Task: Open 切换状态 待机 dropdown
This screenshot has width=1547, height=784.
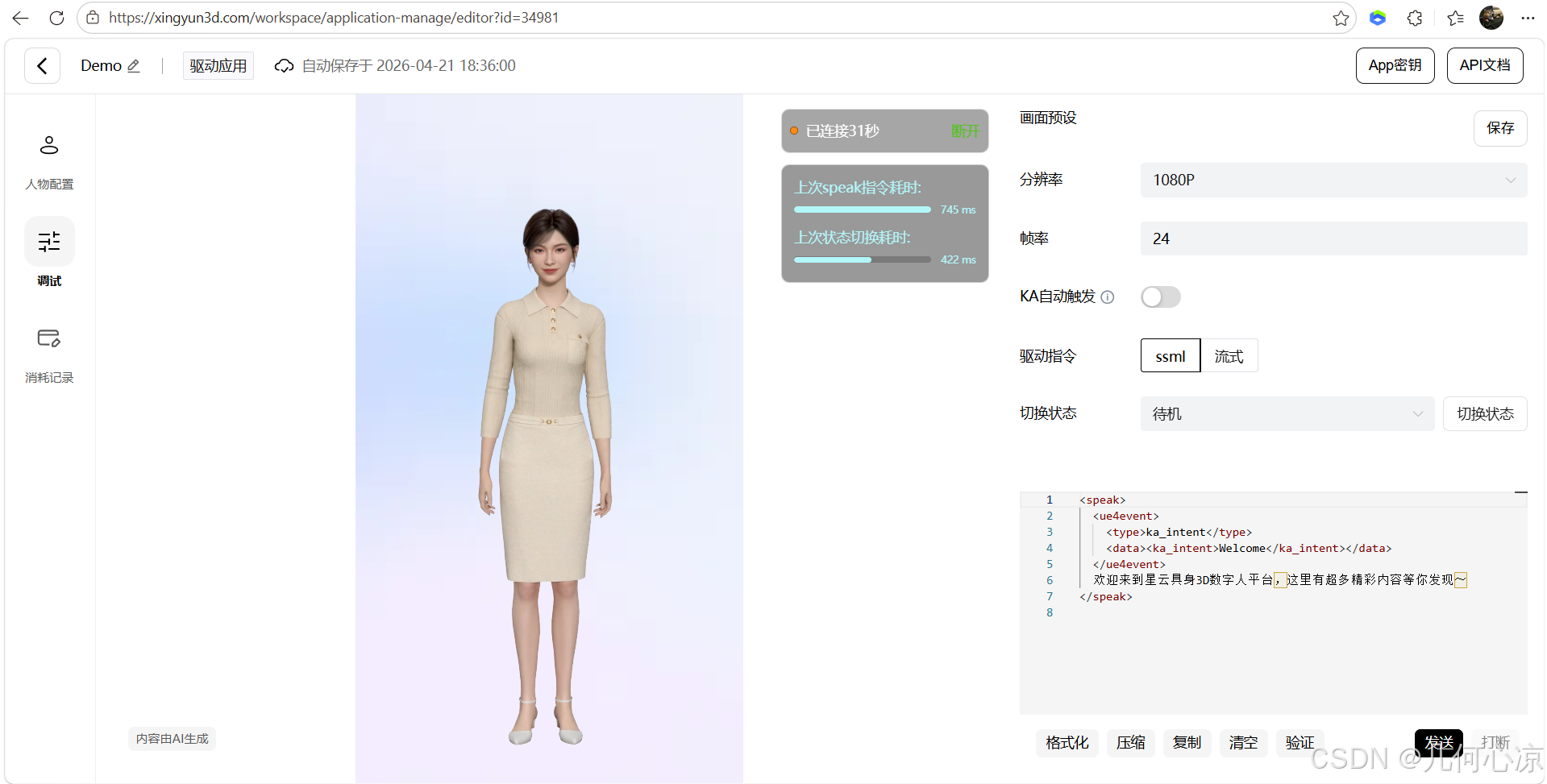Action: [1287, 414]
